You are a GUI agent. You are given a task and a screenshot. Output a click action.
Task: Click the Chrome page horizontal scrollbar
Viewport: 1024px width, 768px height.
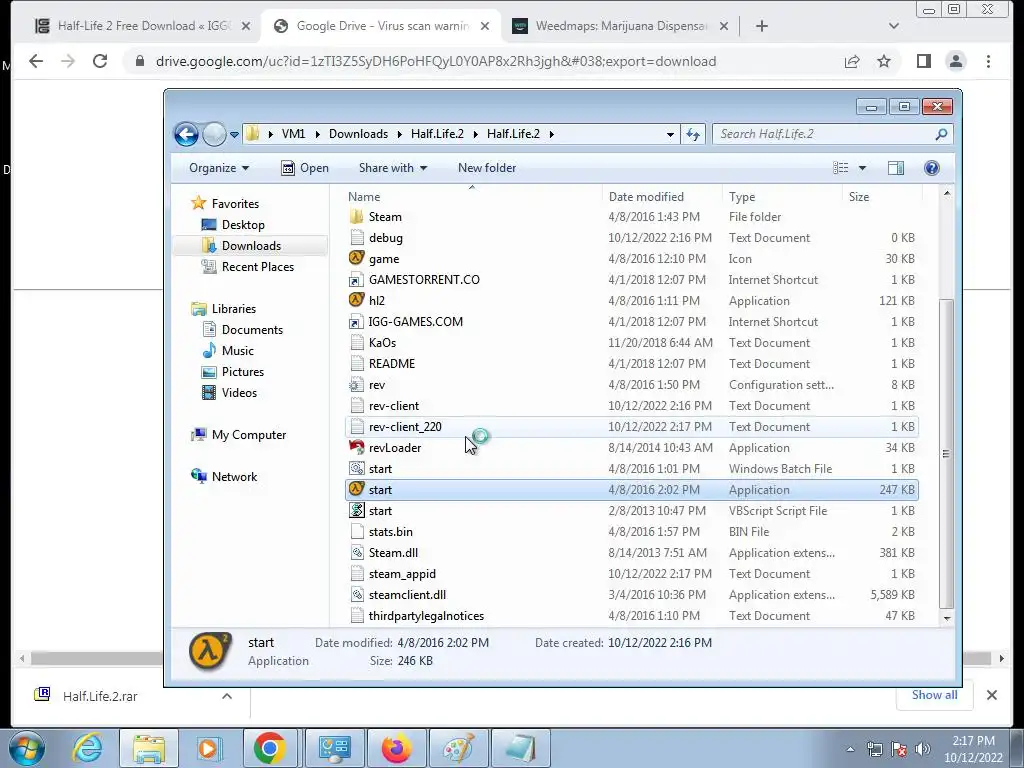(x=97, y=658)
